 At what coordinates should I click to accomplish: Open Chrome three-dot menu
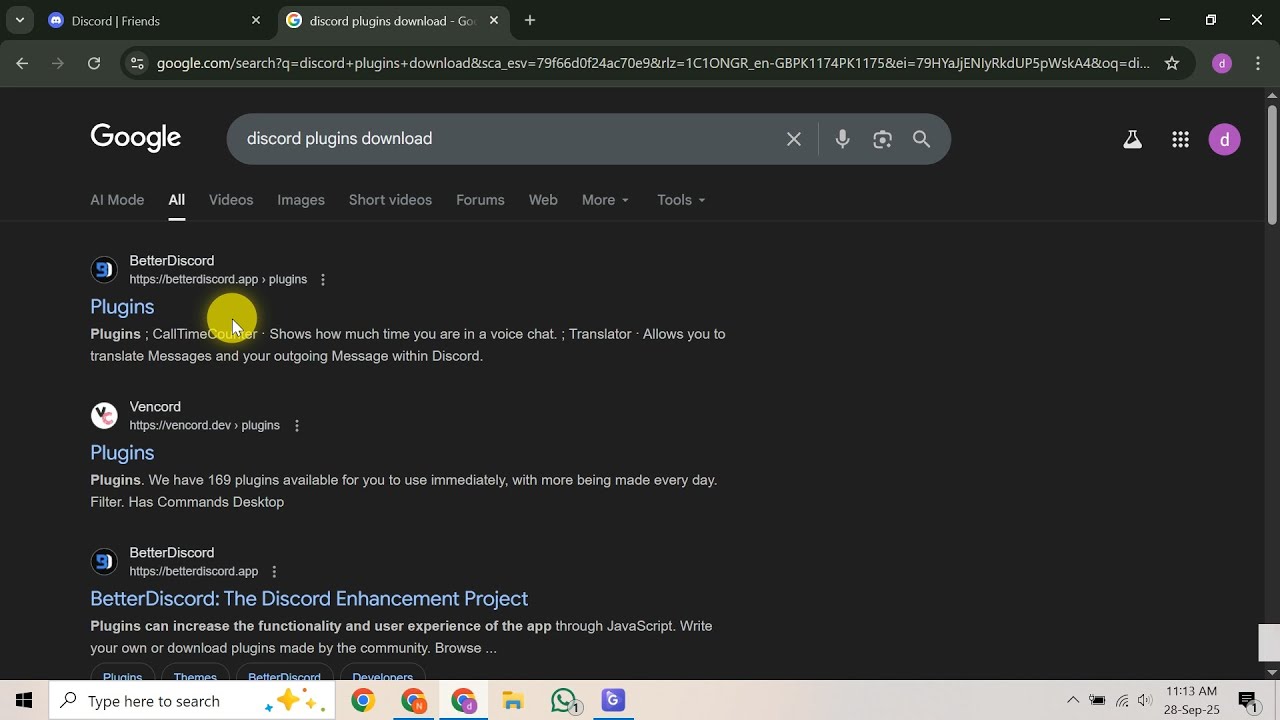pos(1258,63)
